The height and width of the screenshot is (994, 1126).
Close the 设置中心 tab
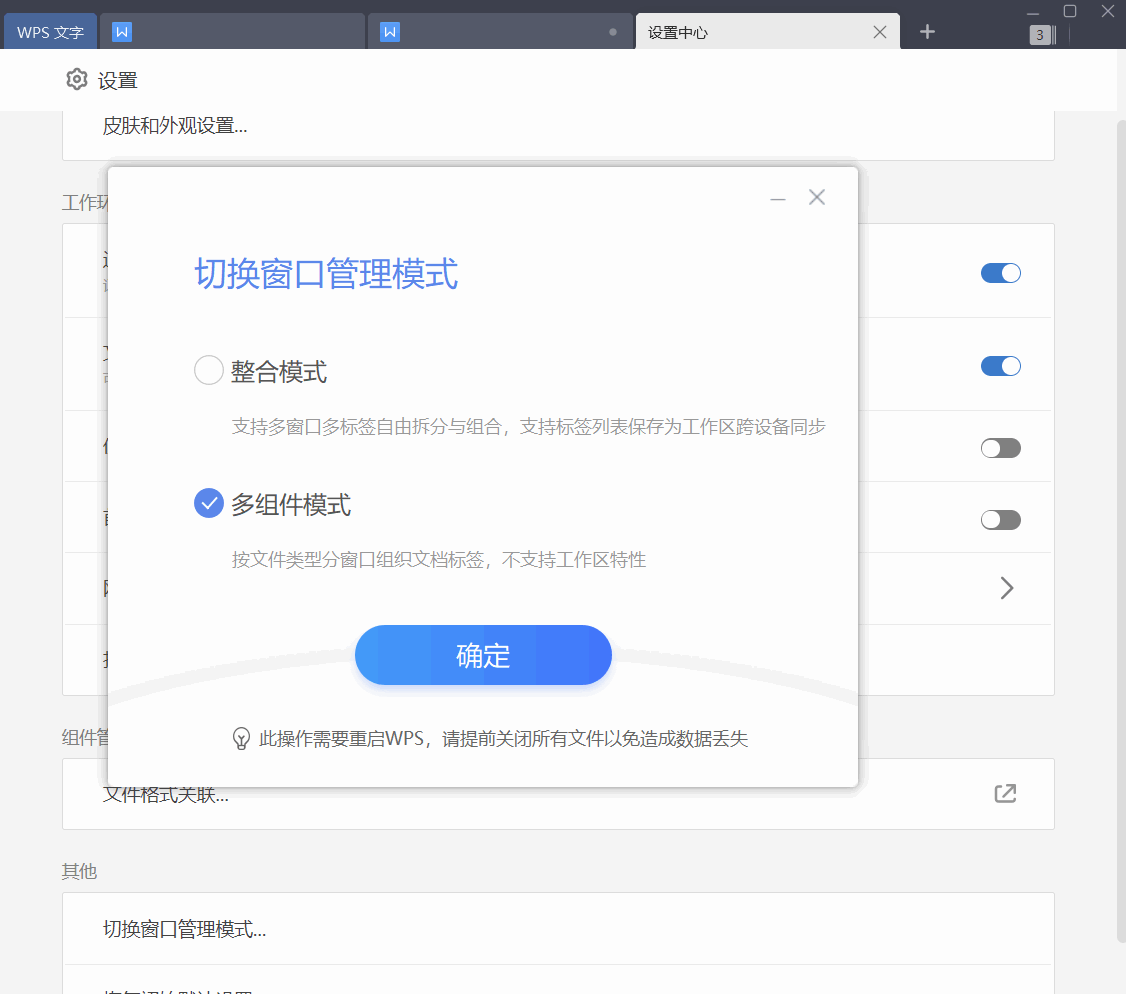tap(880, 32)
